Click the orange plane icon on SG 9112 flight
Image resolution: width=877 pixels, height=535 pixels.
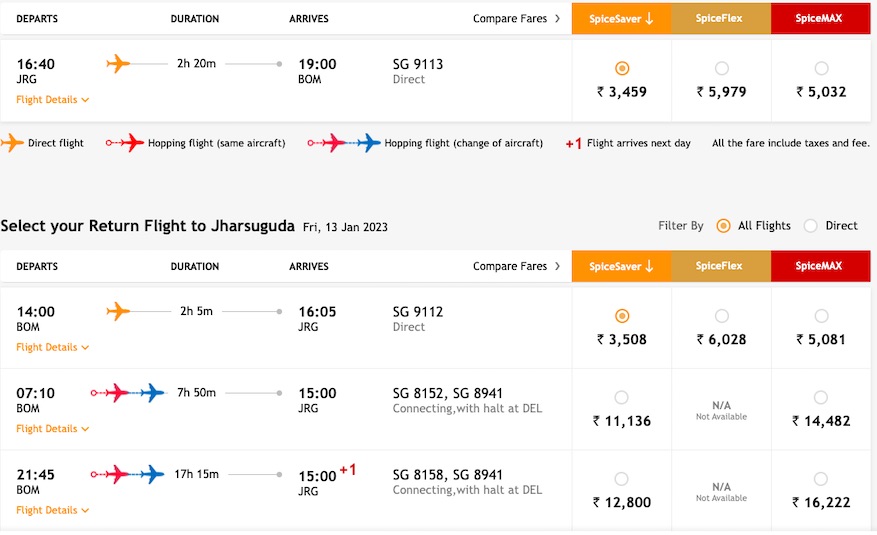coord(118,312)
